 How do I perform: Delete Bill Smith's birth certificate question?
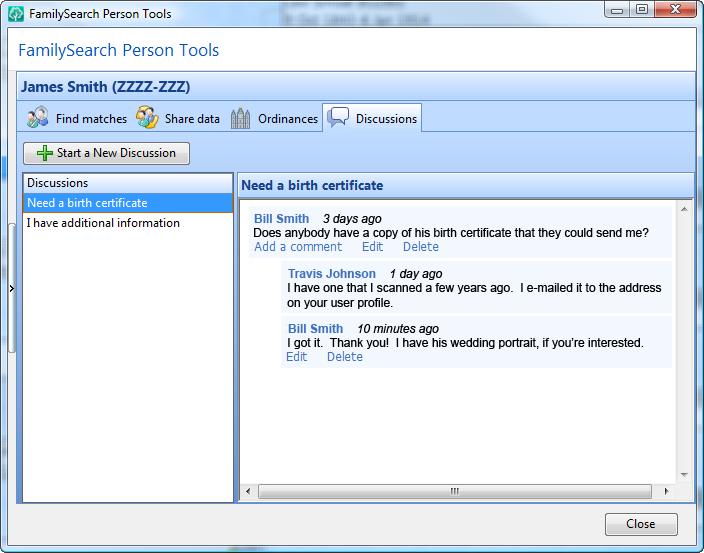click(x=421, y=247)
